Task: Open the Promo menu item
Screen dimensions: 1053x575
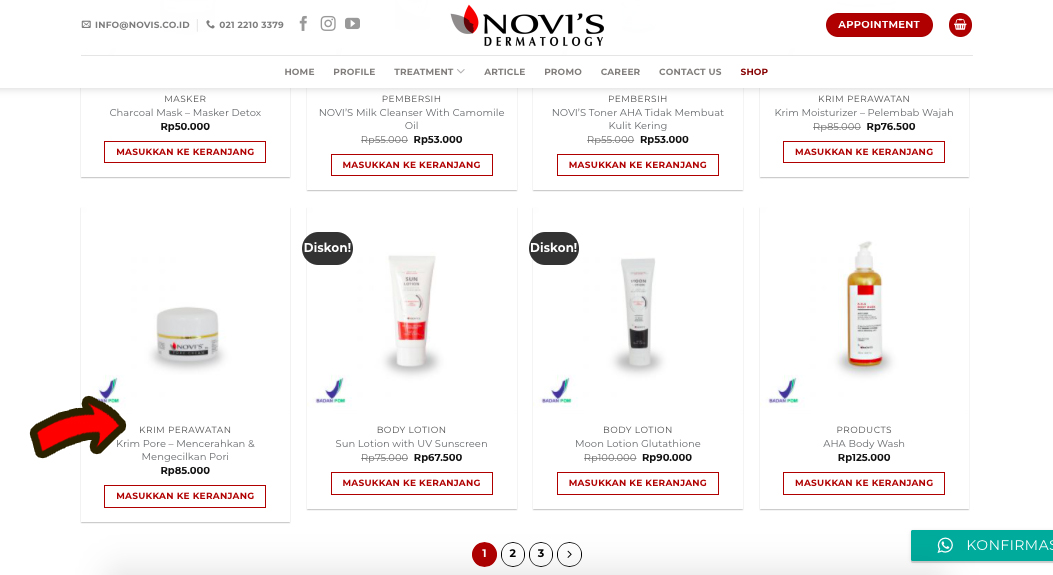Action: (563, 72)
